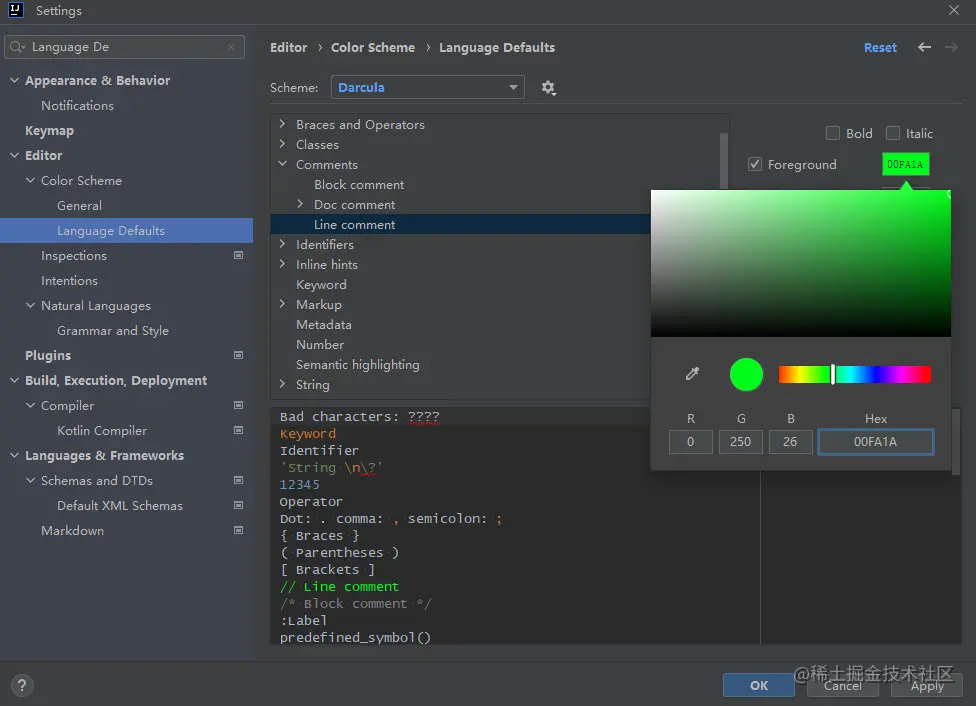
Task: Click the eyedropper color pipette icon
Action: point(692,374)
